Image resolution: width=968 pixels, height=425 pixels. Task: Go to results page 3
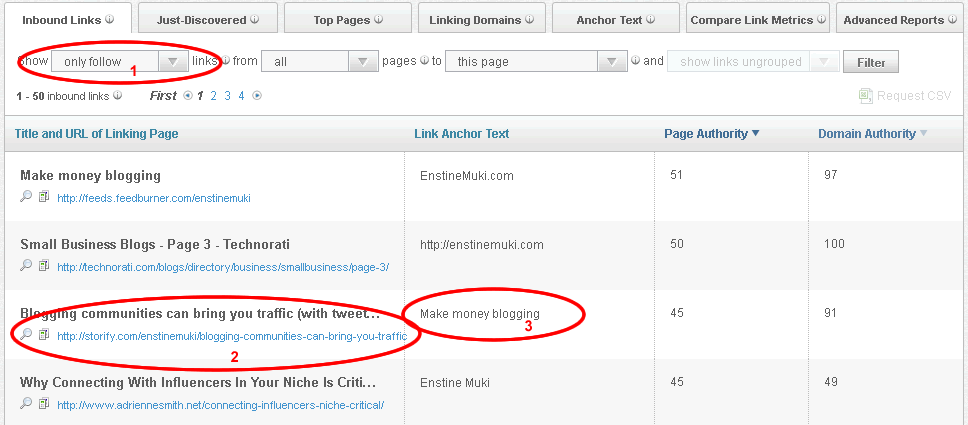tap(228, 96)
